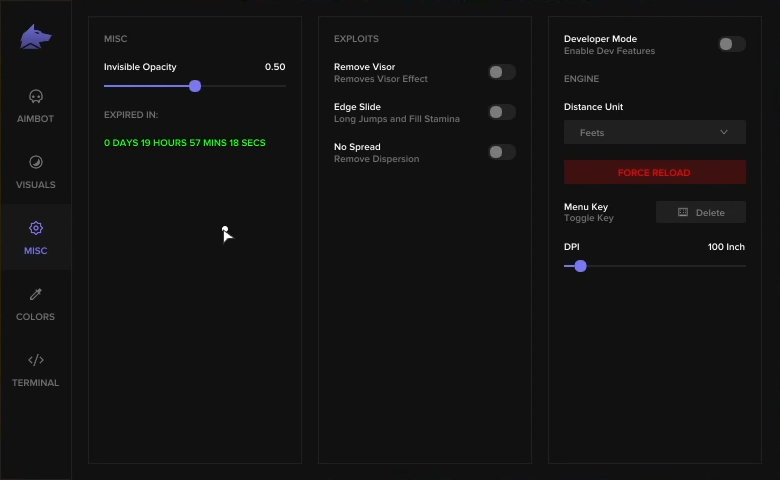Enable Developer Mode switch
780x480 pixels.
[732, 44]
